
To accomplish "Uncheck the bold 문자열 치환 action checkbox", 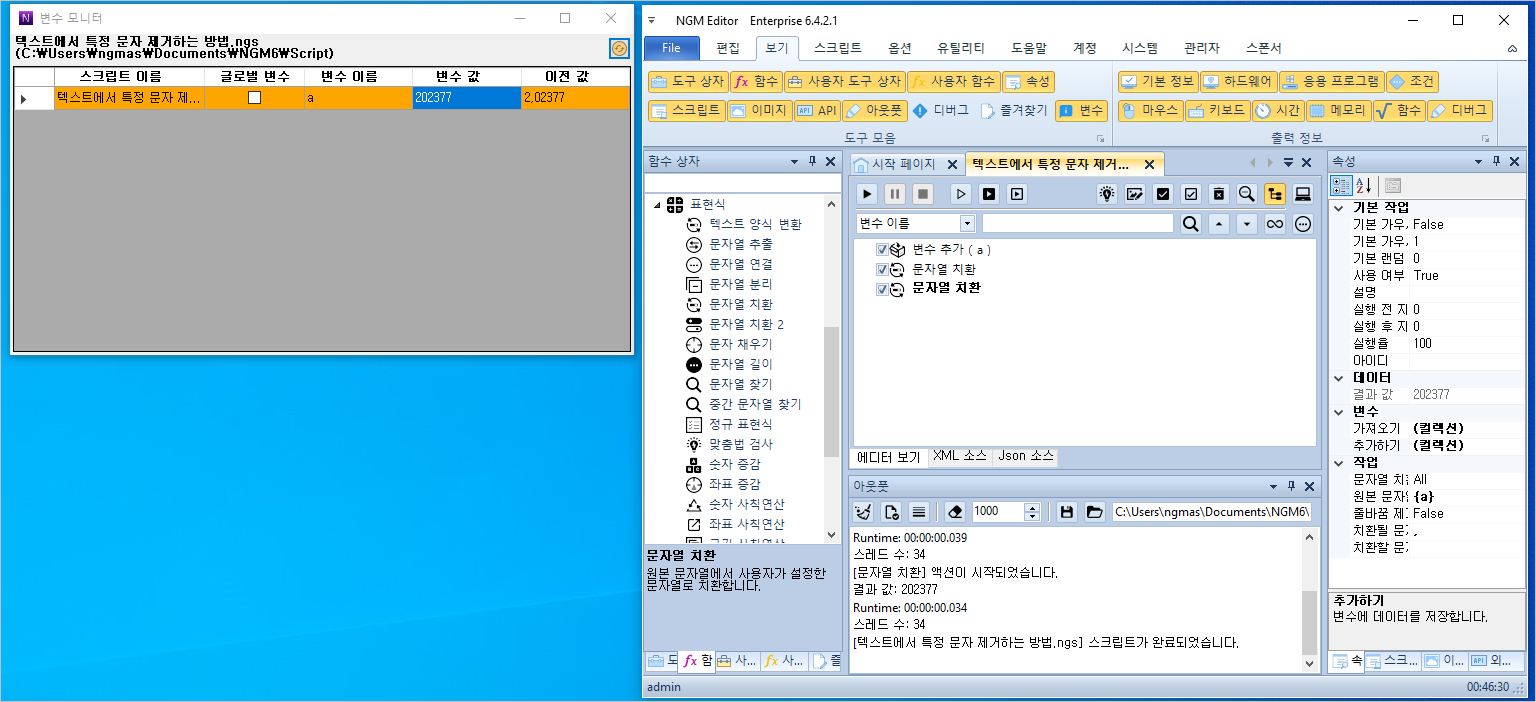I will 882,289.
